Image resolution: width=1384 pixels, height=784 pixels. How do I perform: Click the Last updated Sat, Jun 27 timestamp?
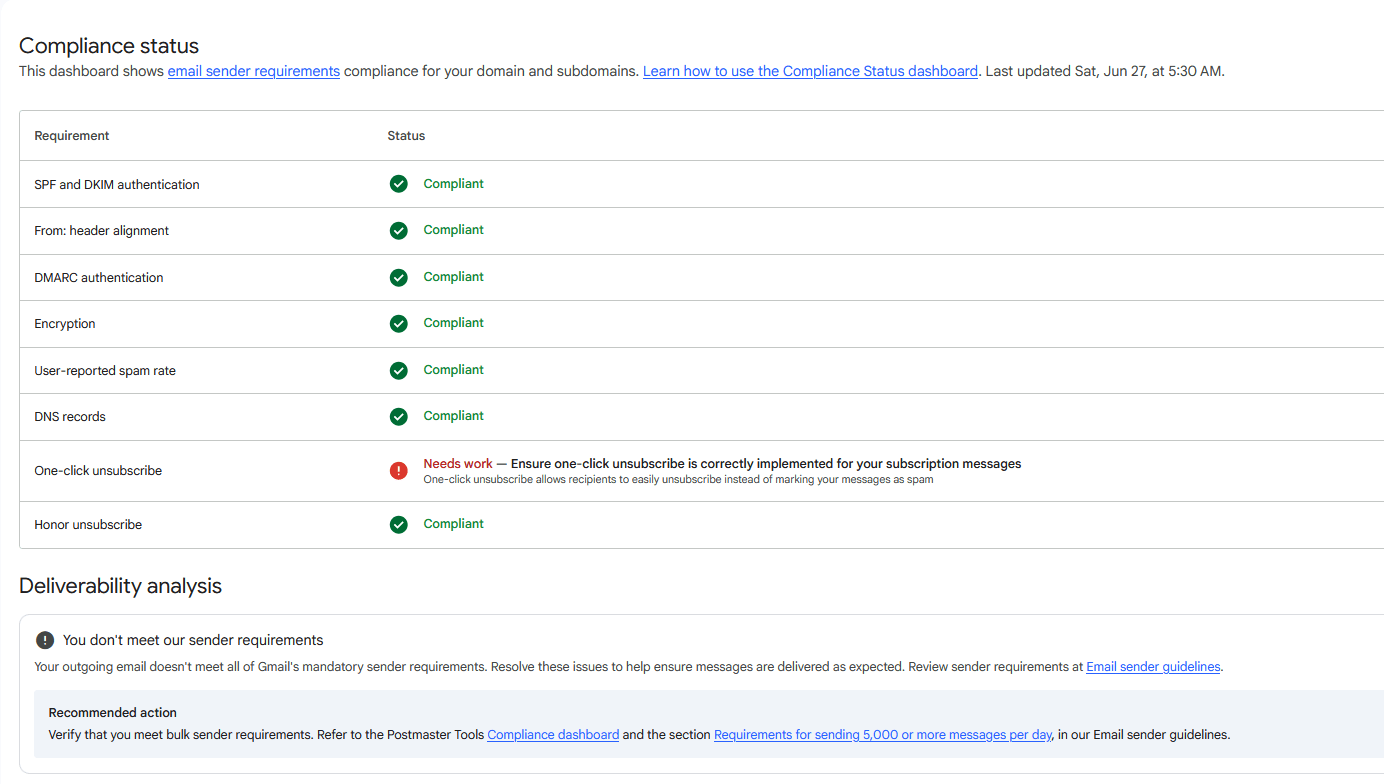(1105, 71)
